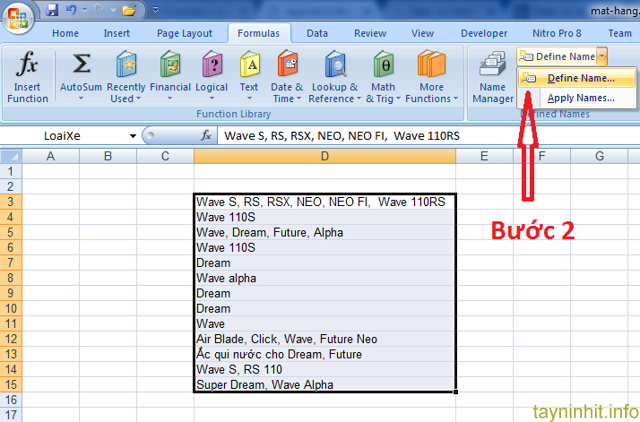Viewport: 640px width, 422px height.
Task: Click the Insert Function icon
Action: (x=27, y=77)
